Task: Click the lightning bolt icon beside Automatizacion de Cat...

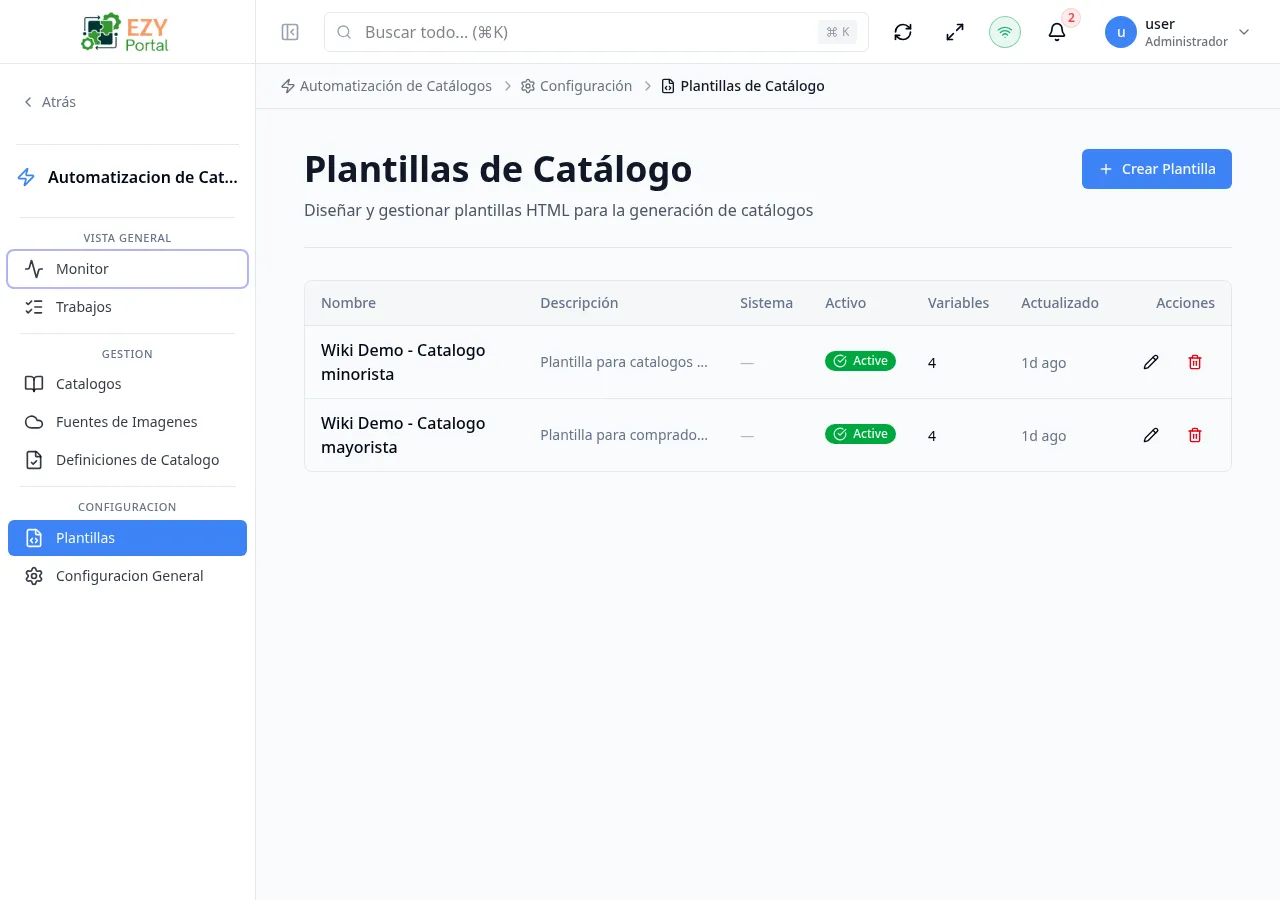Action: 27,177
